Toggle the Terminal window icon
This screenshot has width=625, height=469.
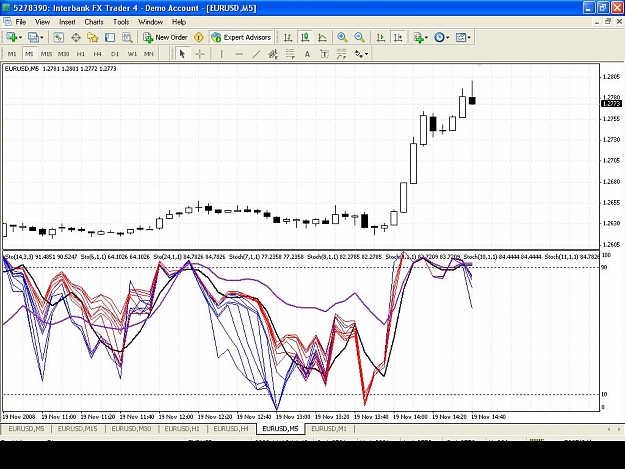click(x=110, y=37)
